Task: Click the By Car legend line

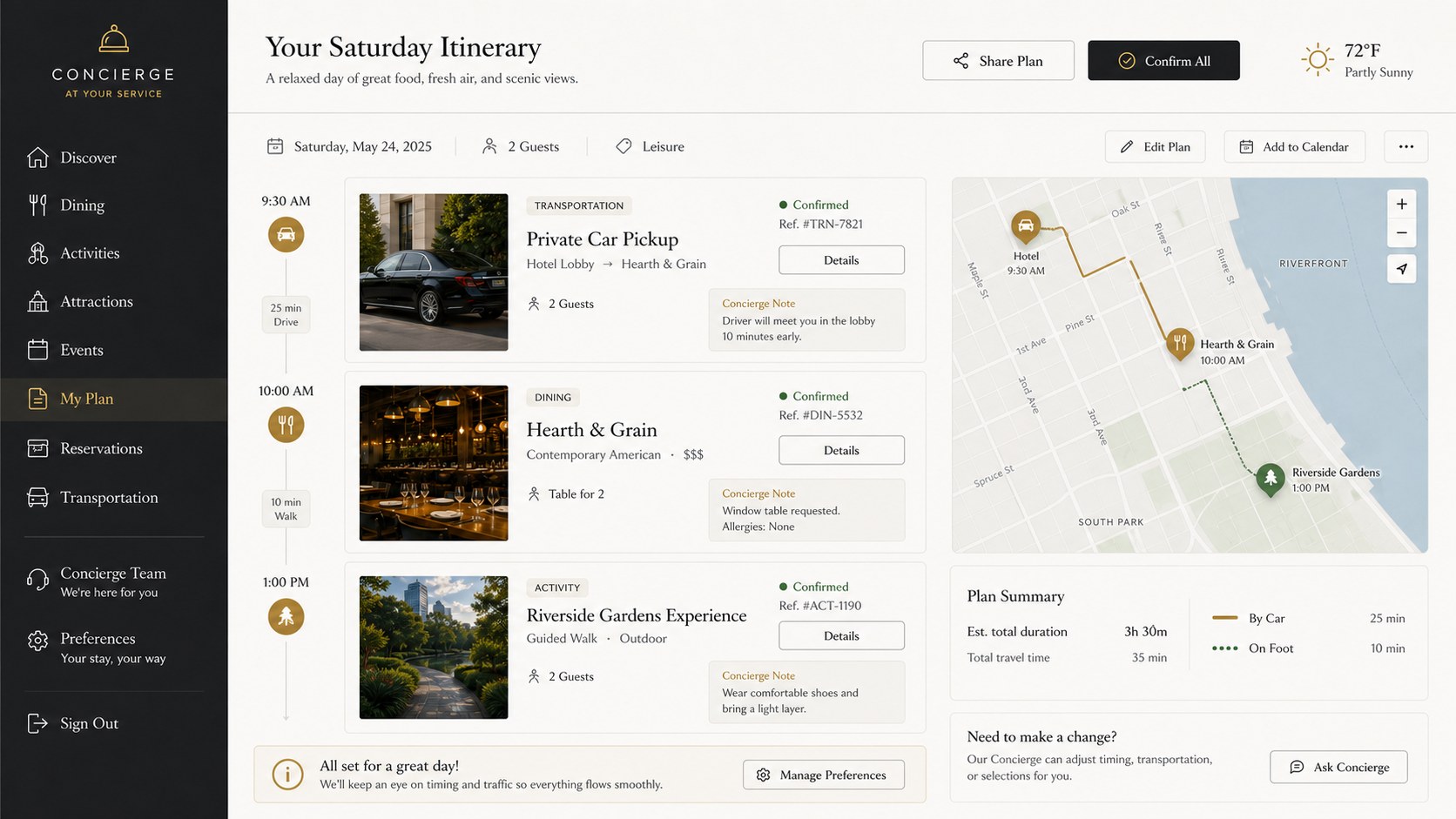Action: (x=1224, y=618)
